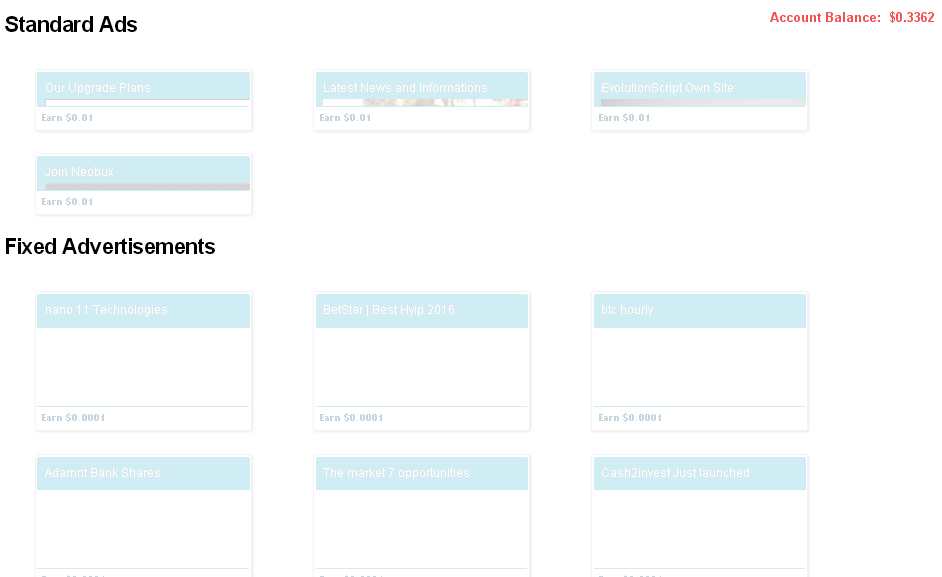
Task: Click 'Earn $0.01' under Our Upgrade Plans
Action: pos(67,118)
